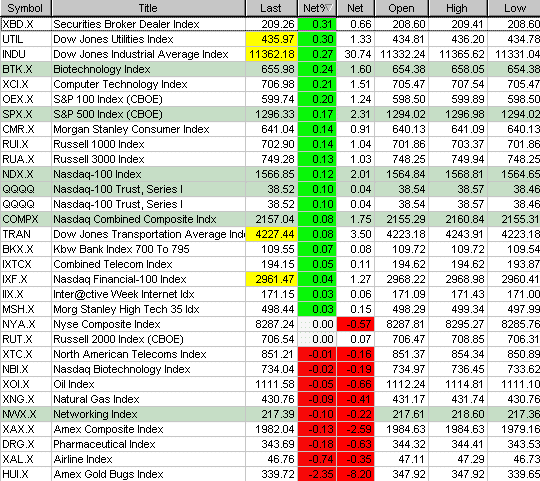The width and height of the screenshot is (540, 481).
Task: Sort by the Symbol column header
Action: tap(25, 8)
